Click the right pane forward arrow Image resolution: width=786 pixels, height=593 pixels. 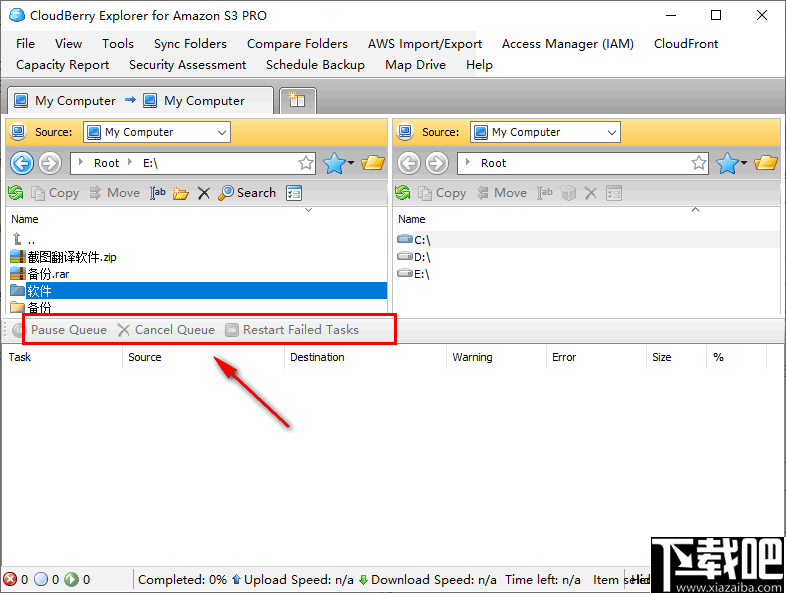(x=437, y=163)
